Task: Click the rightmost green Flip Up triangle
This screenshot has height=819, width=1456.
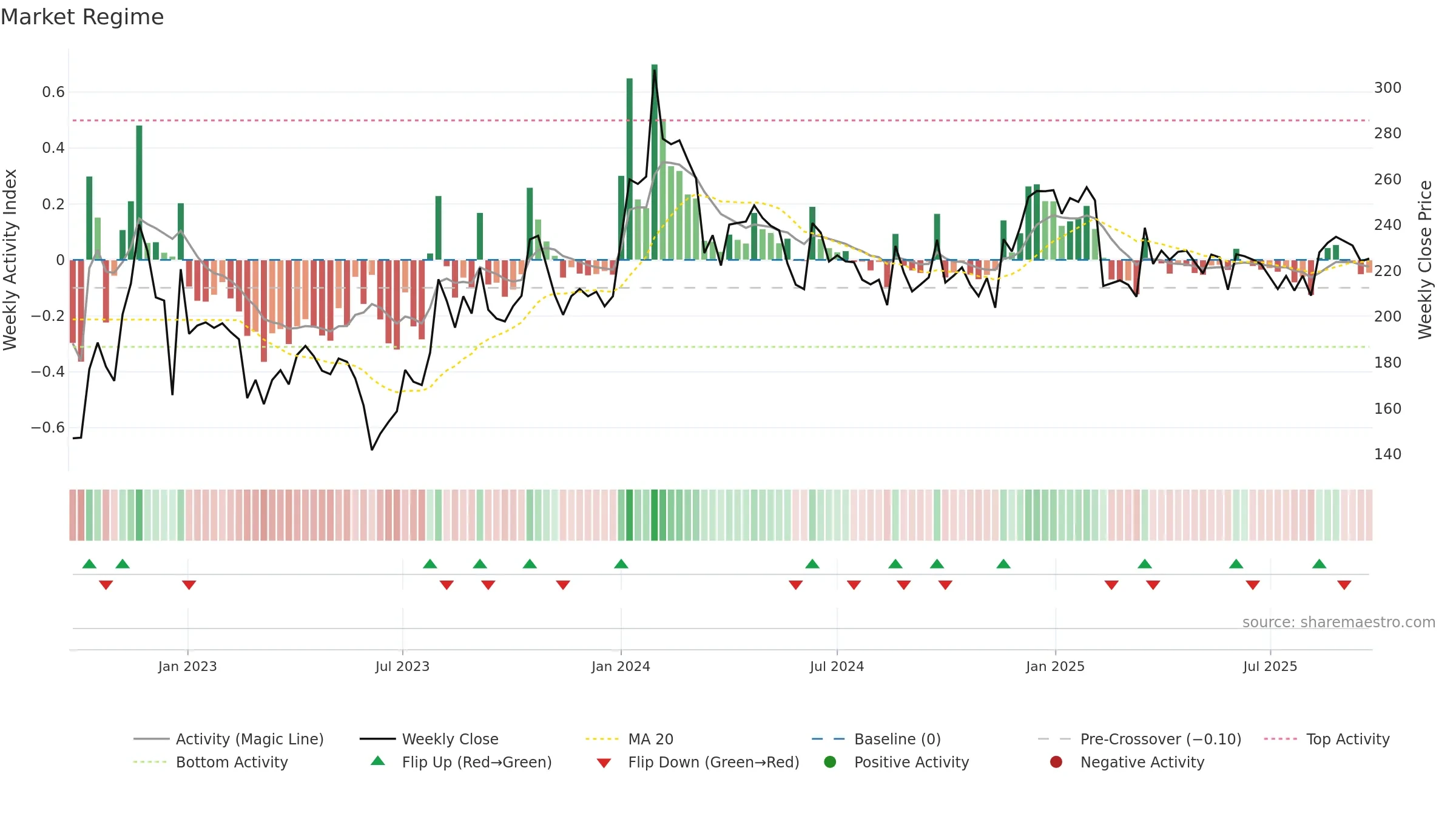Action: pos(1319,564)
